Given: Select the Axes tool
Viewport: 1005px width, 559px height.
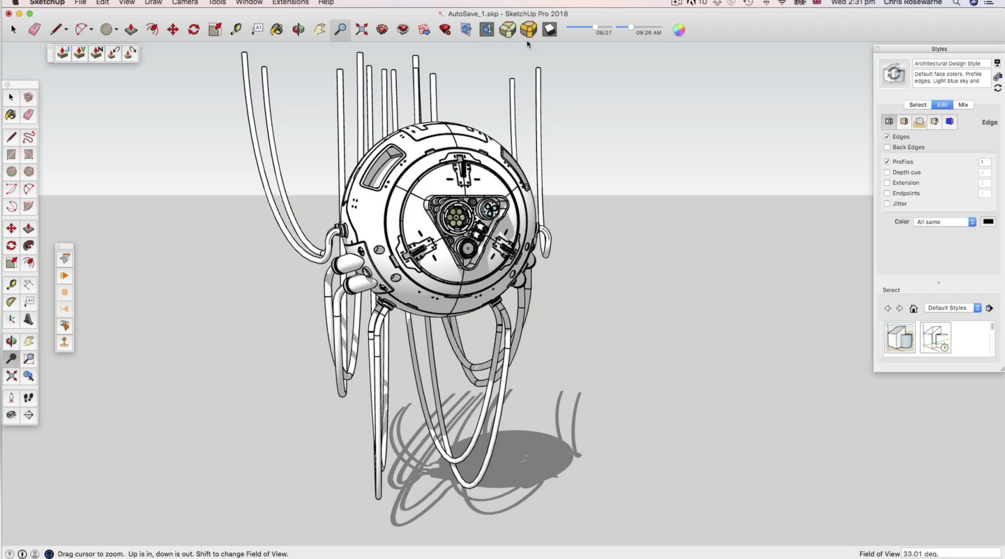Looking at the screenshot, I should pos(12,319).
